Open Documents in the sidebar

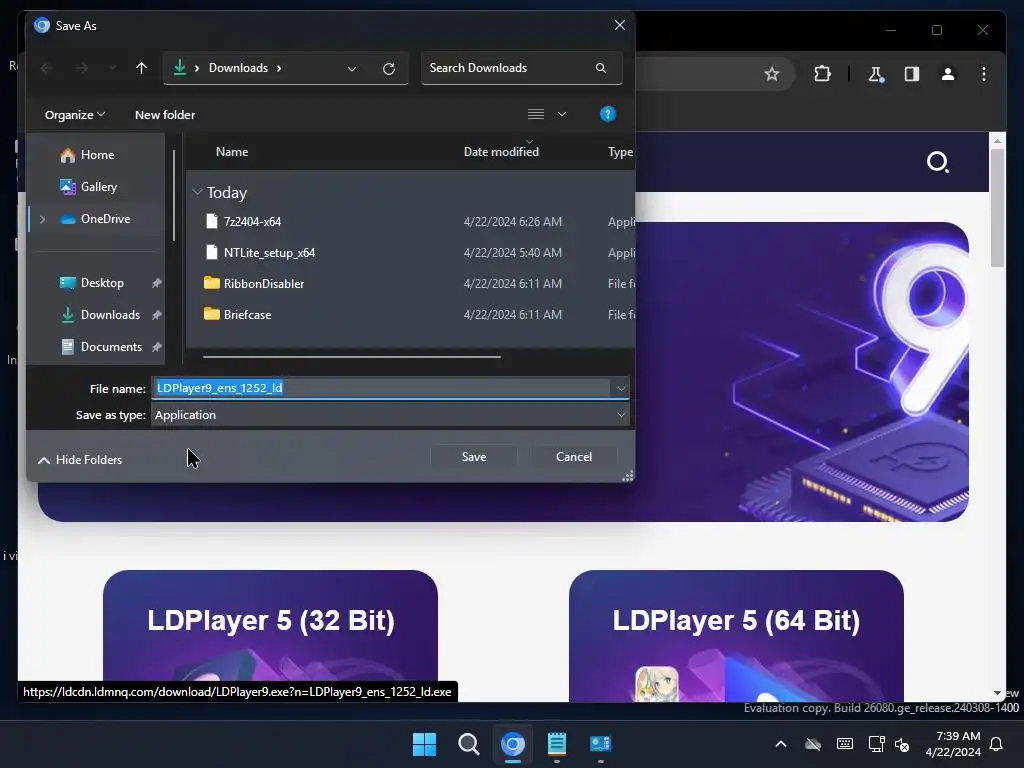(111, 347)
